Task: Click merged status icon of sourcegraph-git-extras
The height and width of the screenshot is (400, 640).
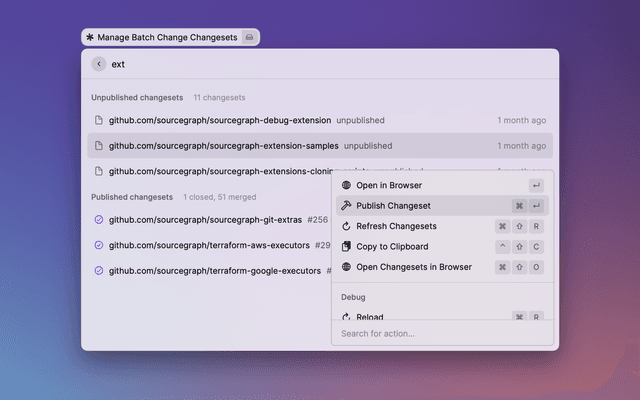Action: pyautogui.click(x=98, y=219)
